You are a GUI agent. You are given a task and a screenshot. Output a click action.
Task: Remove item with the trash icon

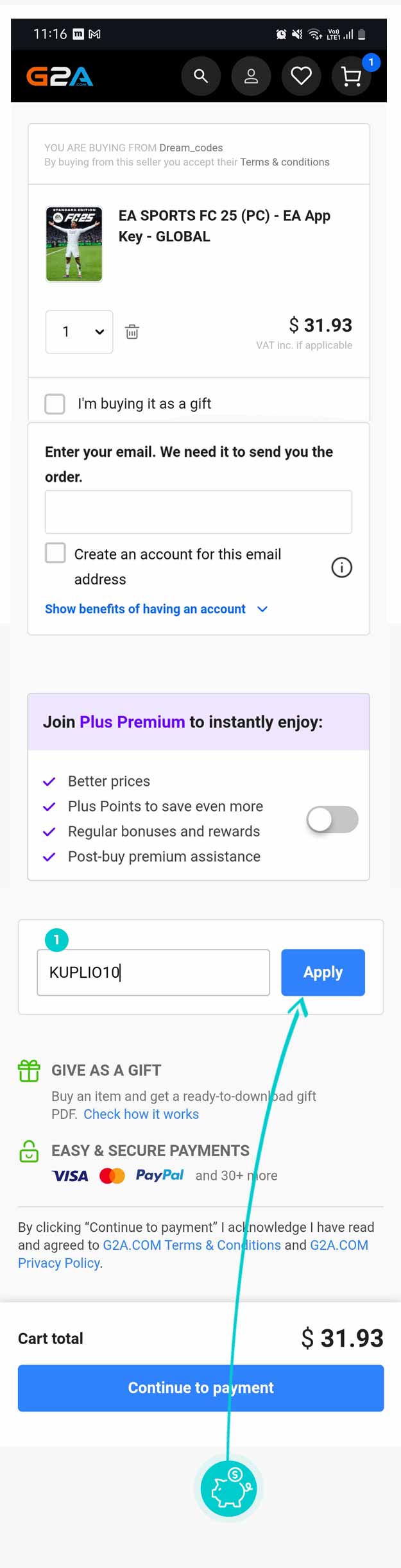point(132,332)
